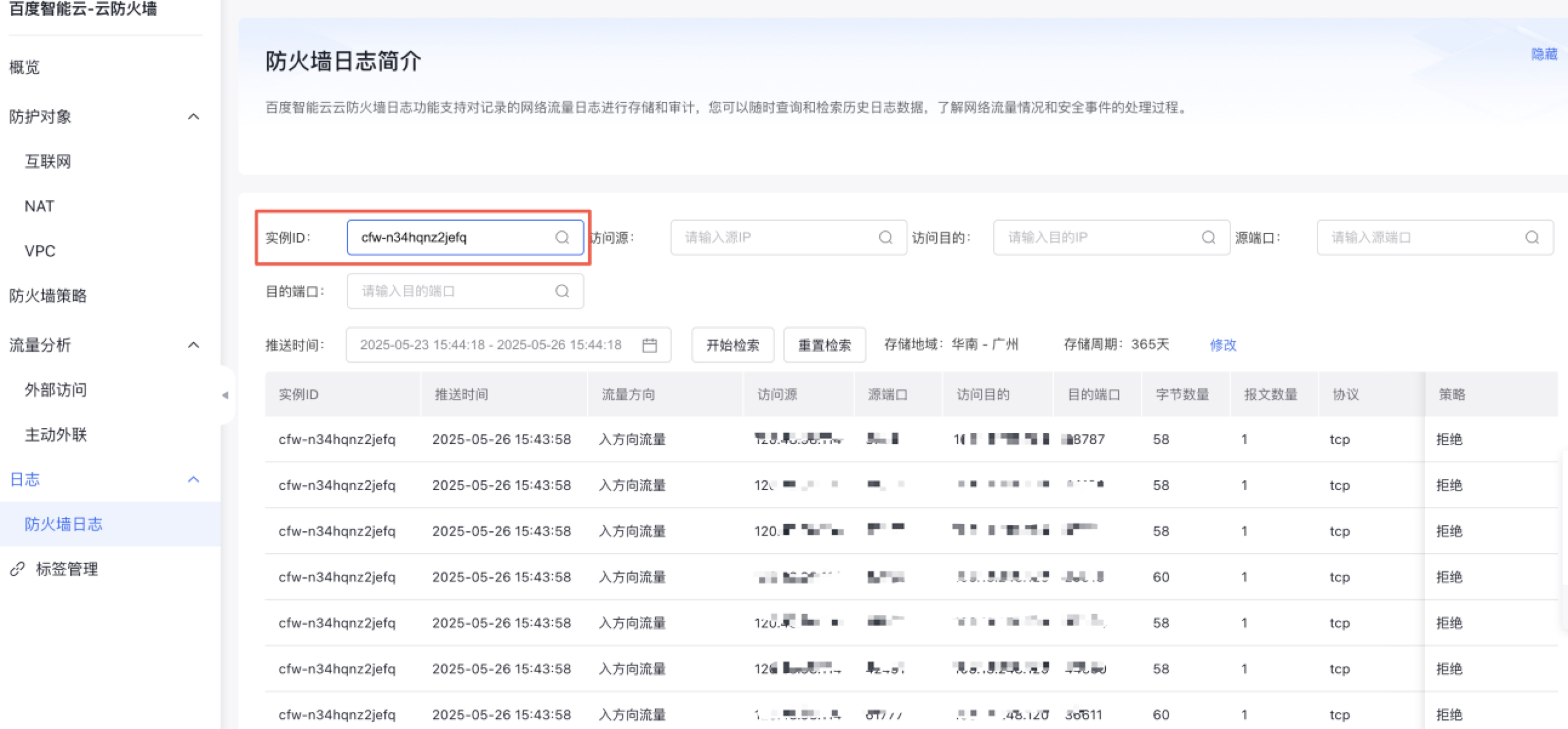1568x729 pixels.
Task: Focus the 请输入目的IP input field
Action: (1111, 237)
